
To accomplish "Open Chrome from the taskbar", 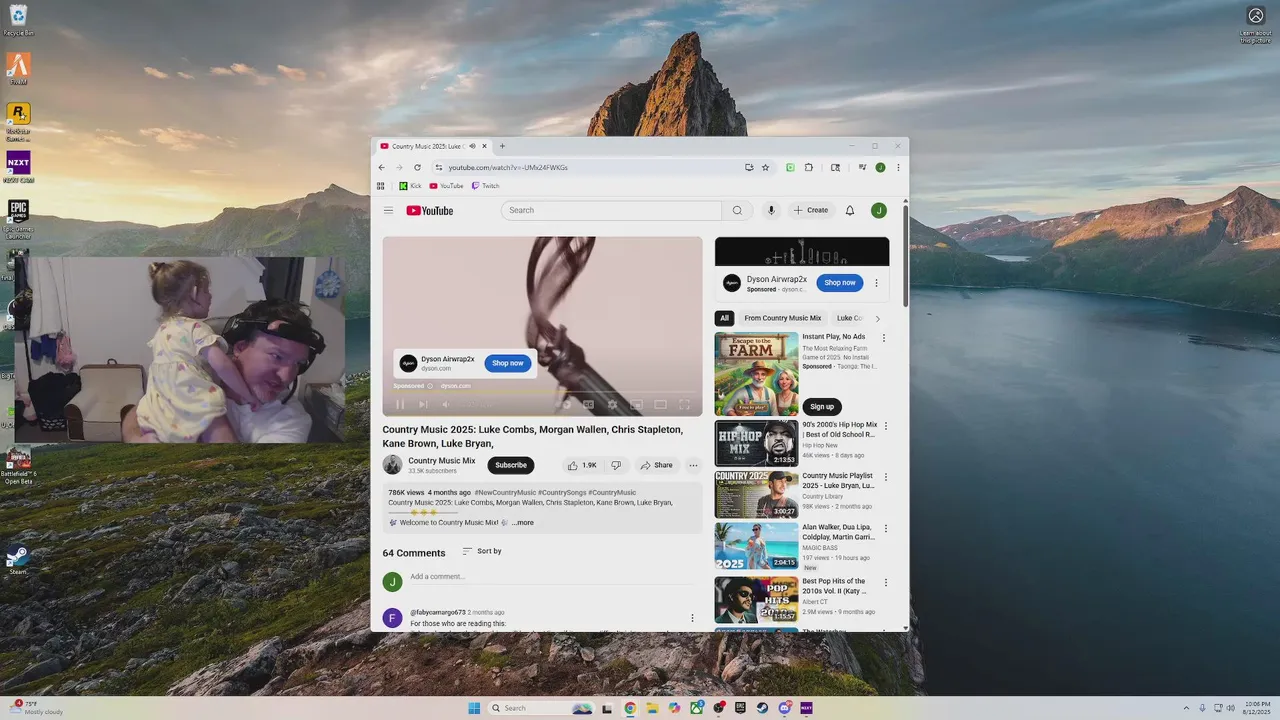I will pyautogui.click(x=630, y=708).
